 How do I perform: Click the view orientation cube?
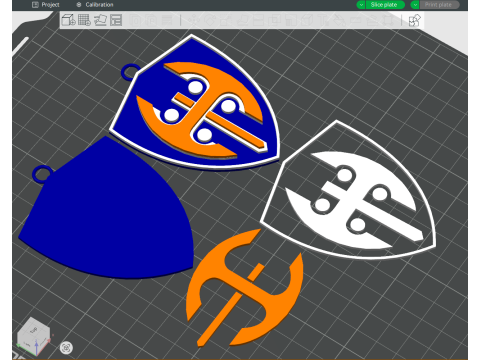[x=33, y=336]
